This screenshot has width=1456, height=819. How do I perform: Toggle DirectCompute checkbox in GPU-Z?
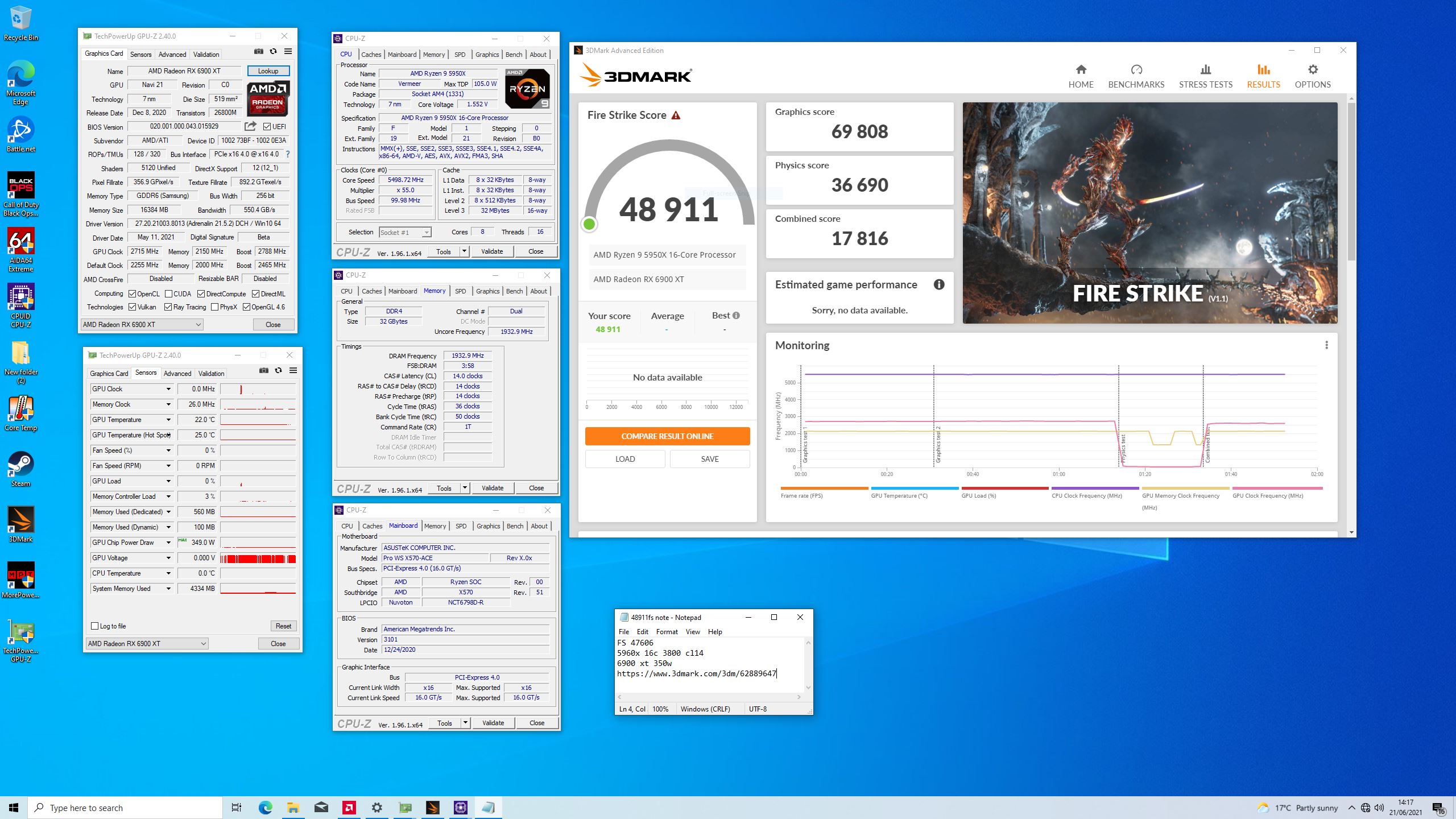point(201,294)
